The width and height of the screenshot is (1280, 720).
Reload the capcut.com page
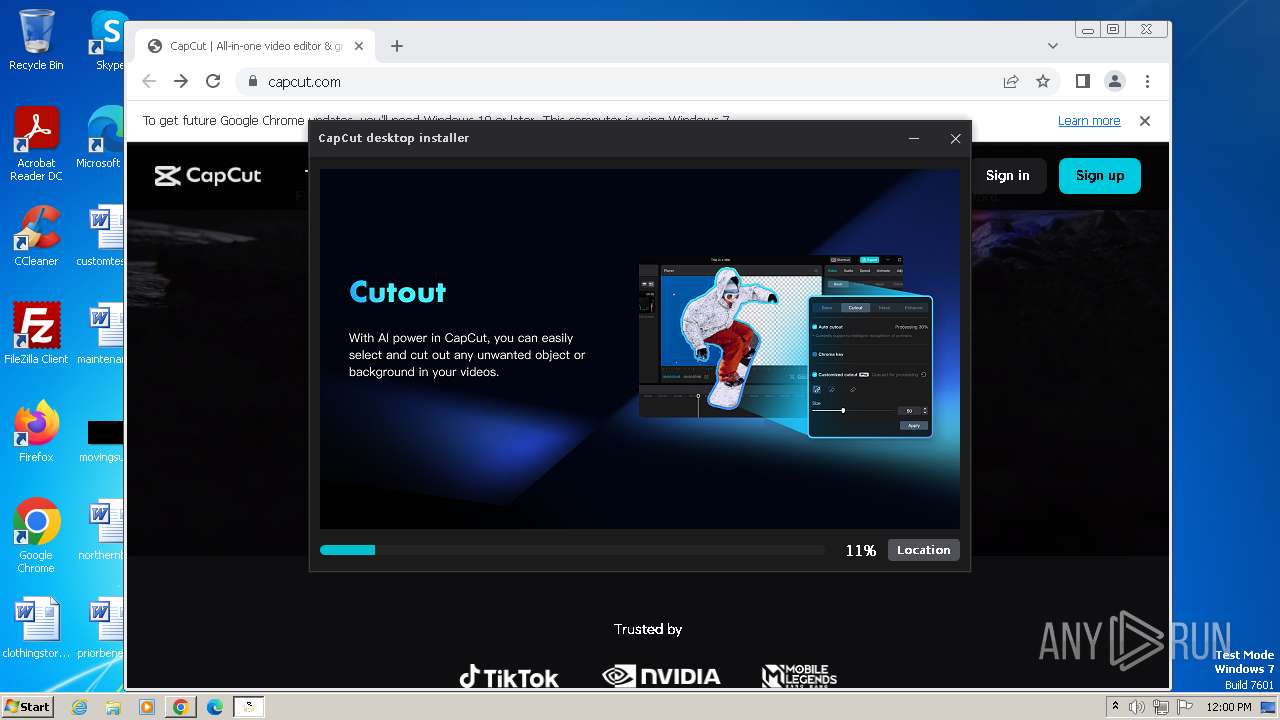point(213,81)
